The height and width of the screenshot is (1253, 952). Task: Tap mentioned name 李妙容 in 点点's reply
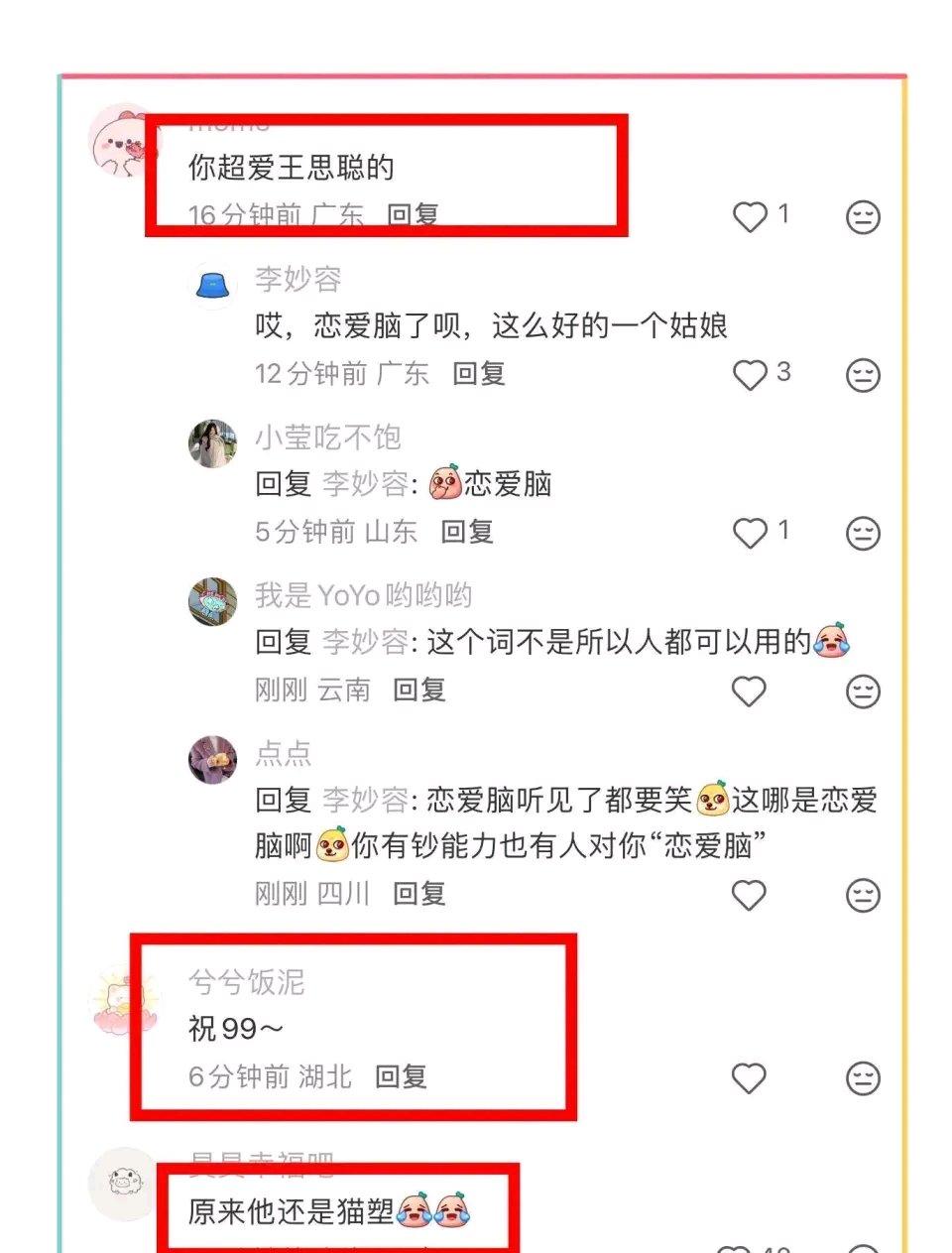(x=365, y=800)
